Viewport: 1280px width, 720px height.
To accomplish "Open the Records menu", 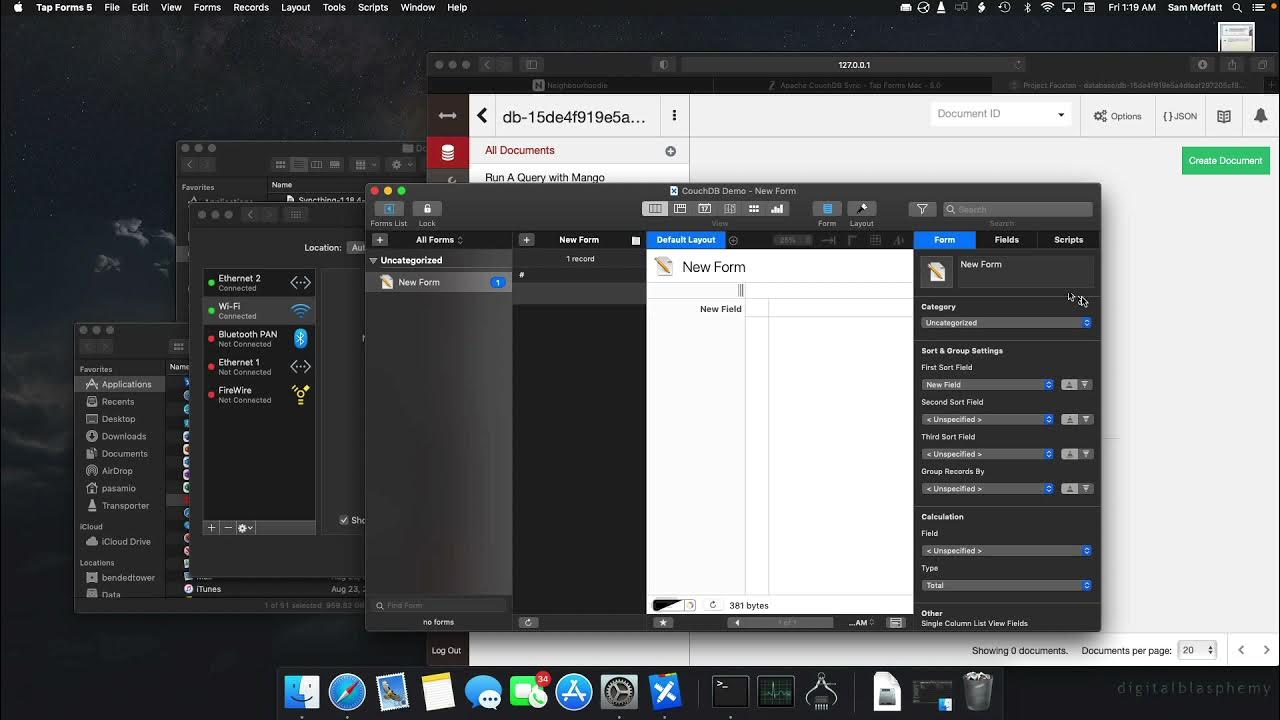I will pos(251,7).
